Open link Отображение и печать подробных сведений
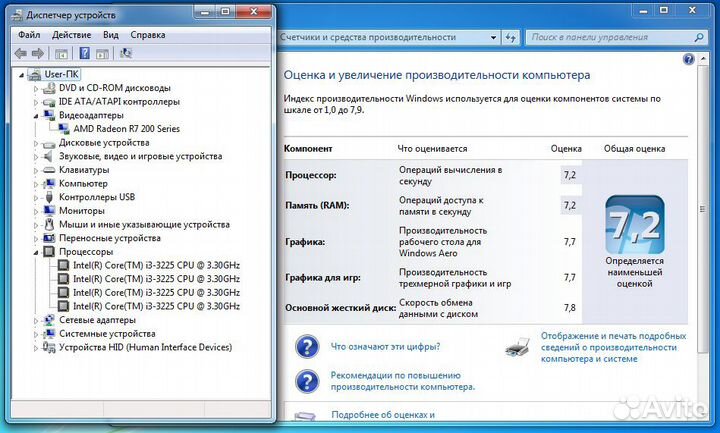The height and width of the screenshot is (433, 720). (x=613, y=348)
